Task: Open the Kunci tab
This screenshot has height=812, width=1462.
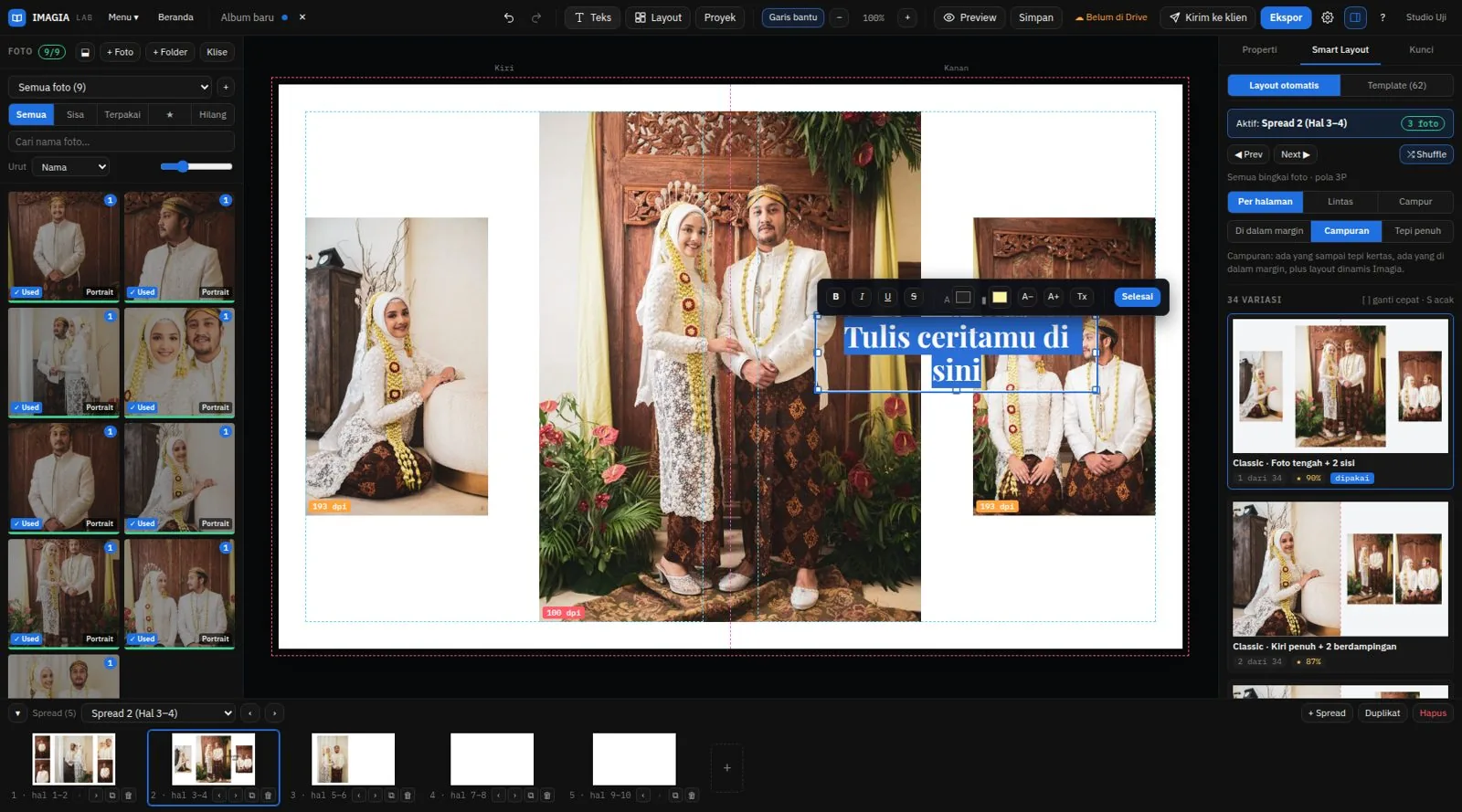Action: point(1421,50)
